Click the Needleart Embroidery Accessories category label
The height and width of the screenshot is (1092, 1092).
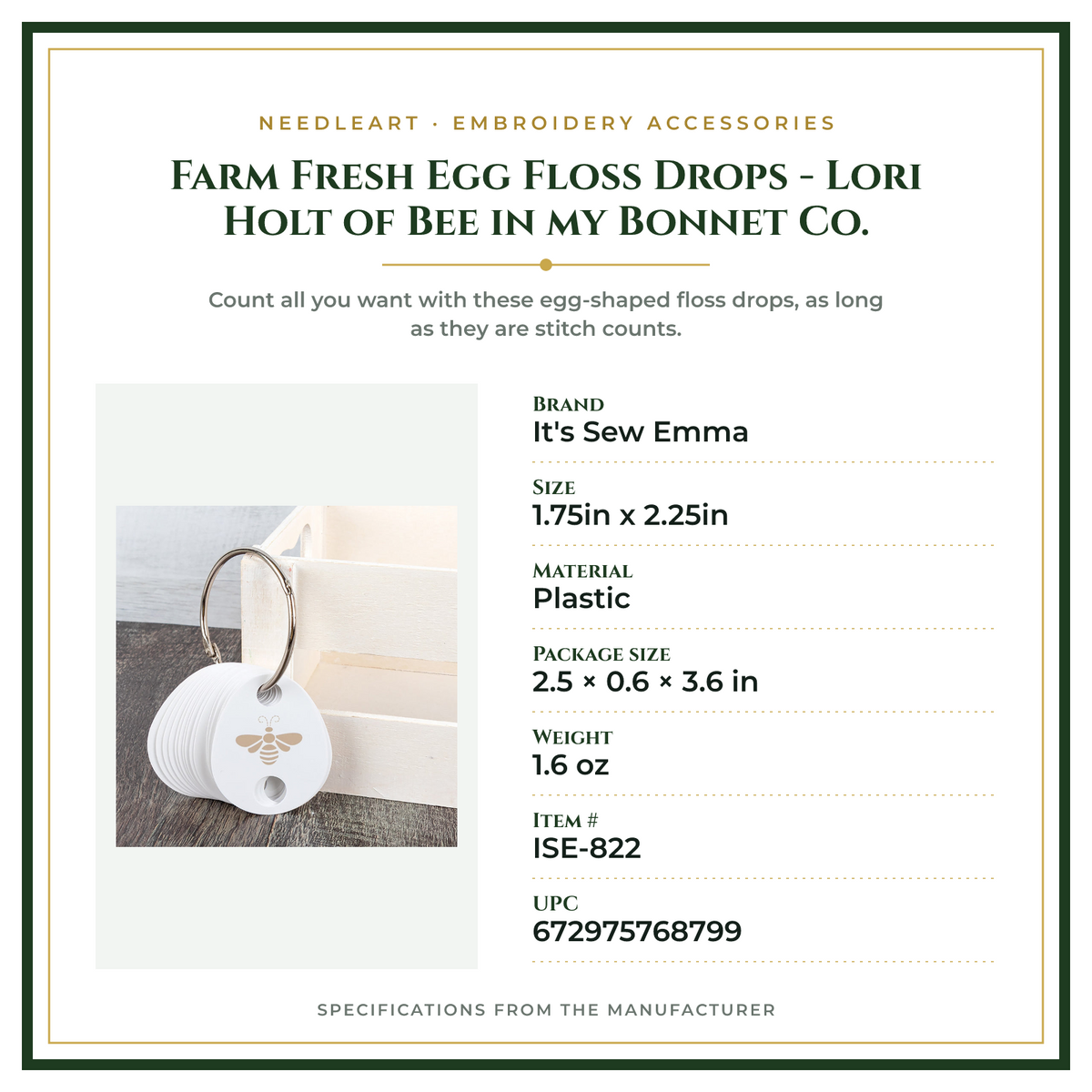pyautogui.click(x=547, y=123)
